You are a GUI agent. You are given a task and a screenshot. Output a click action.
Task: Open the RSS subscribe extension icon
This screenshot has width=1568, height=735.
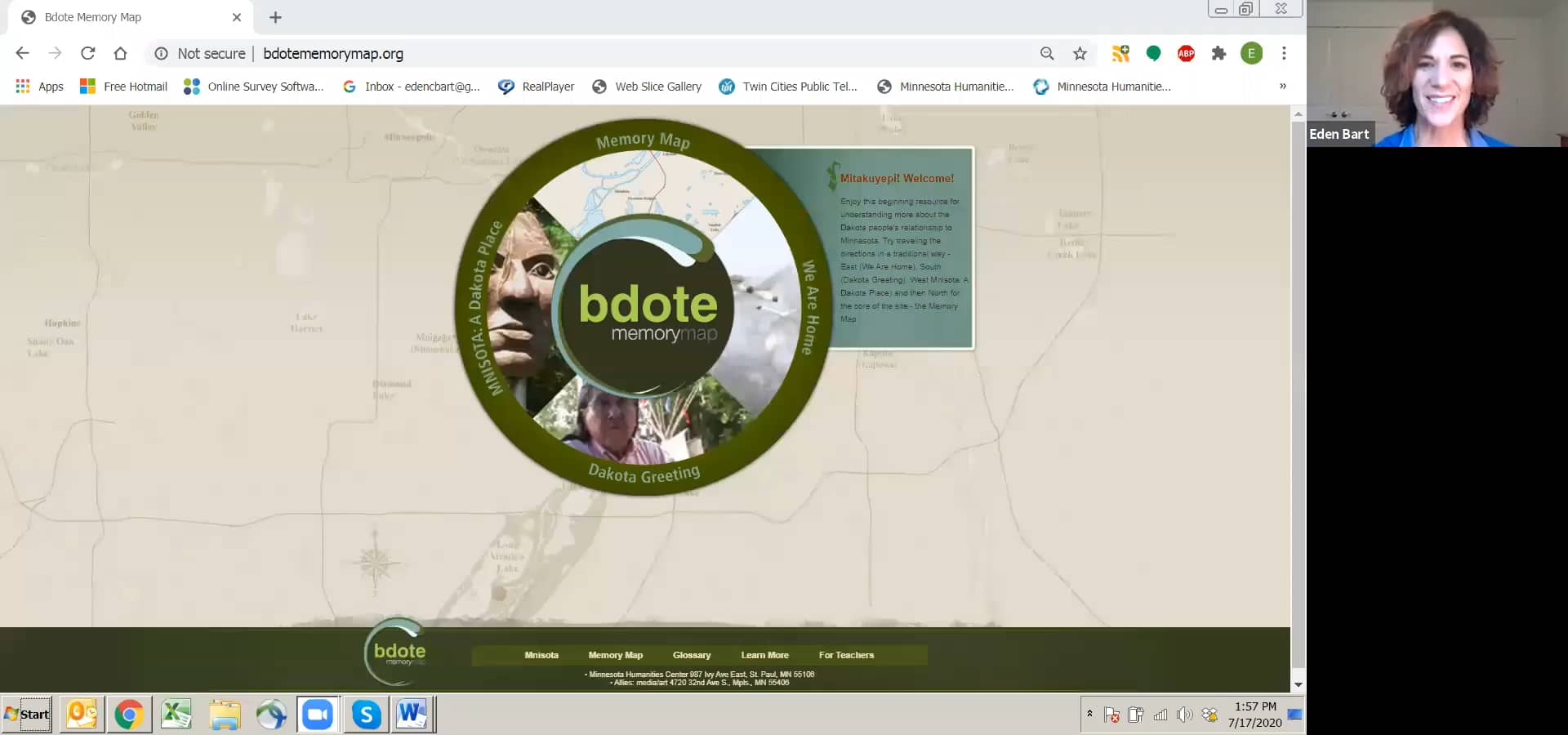[x=1120, y=53]
